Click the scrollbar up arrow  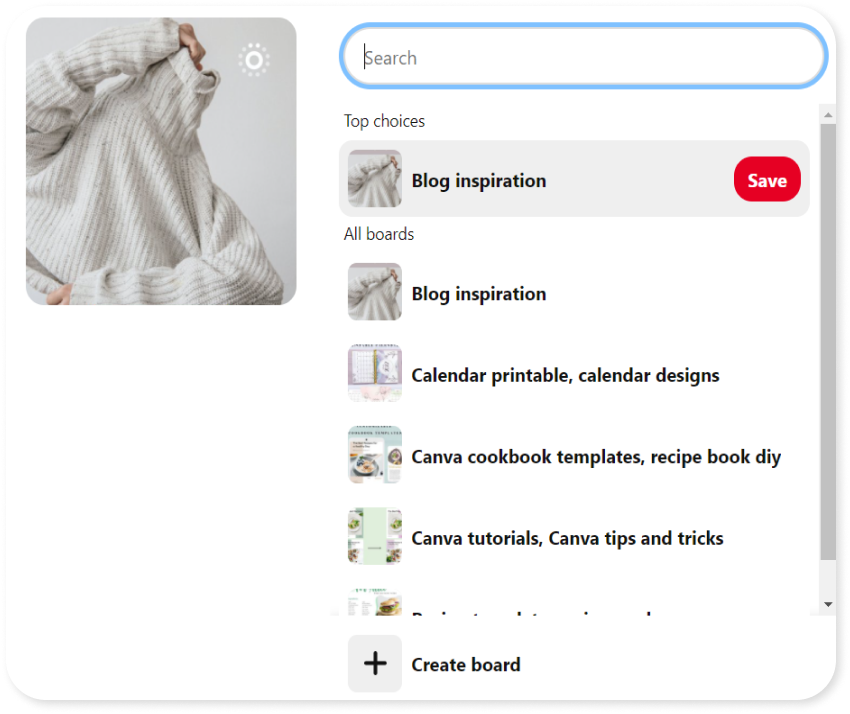pyautogui.click(x=828, y=114)
